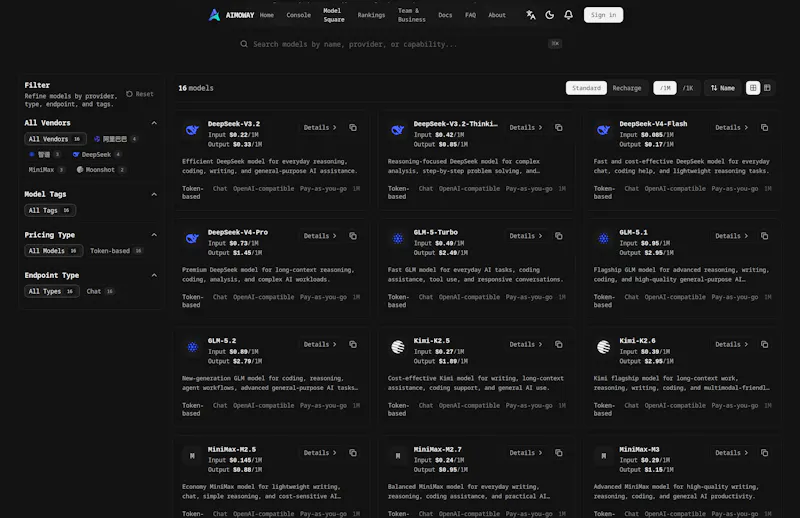The image size is (800, 518).
Task: Open Details for Kimi-K2.5
Action: point(526,344)
